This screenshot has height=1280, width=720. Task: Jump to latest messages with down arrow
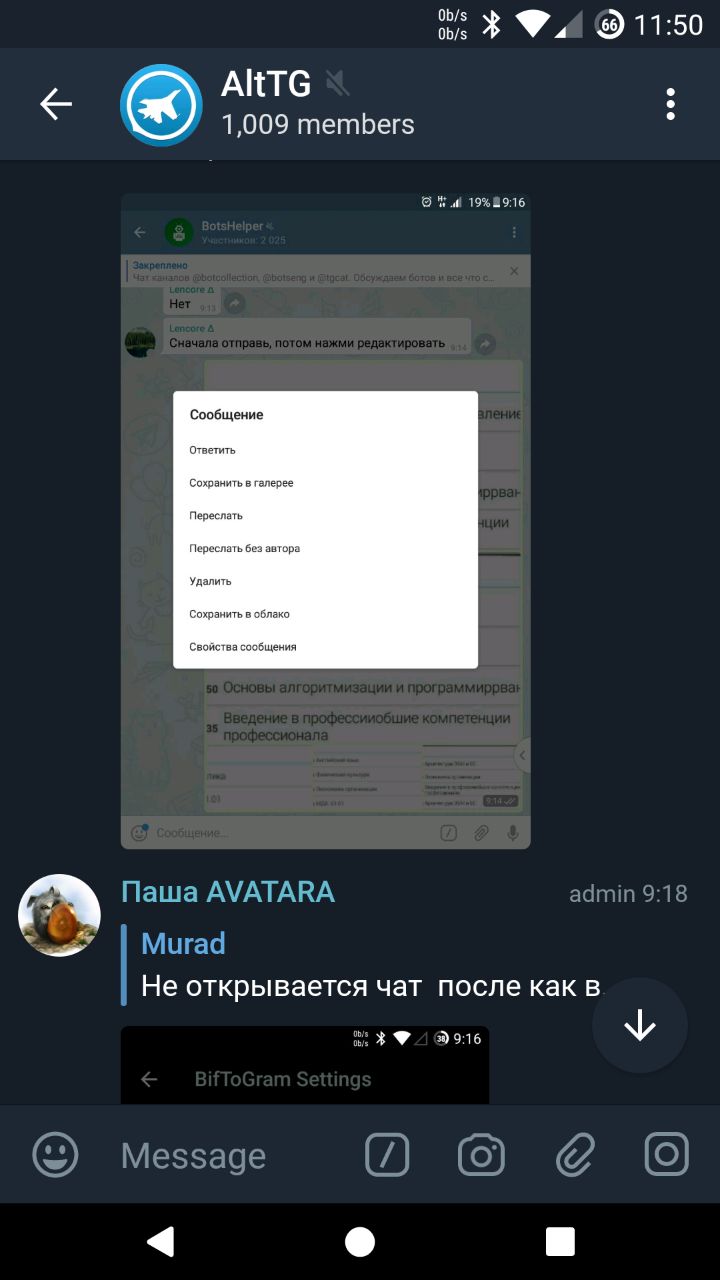pyautogui.click(x=640, y=1026)
